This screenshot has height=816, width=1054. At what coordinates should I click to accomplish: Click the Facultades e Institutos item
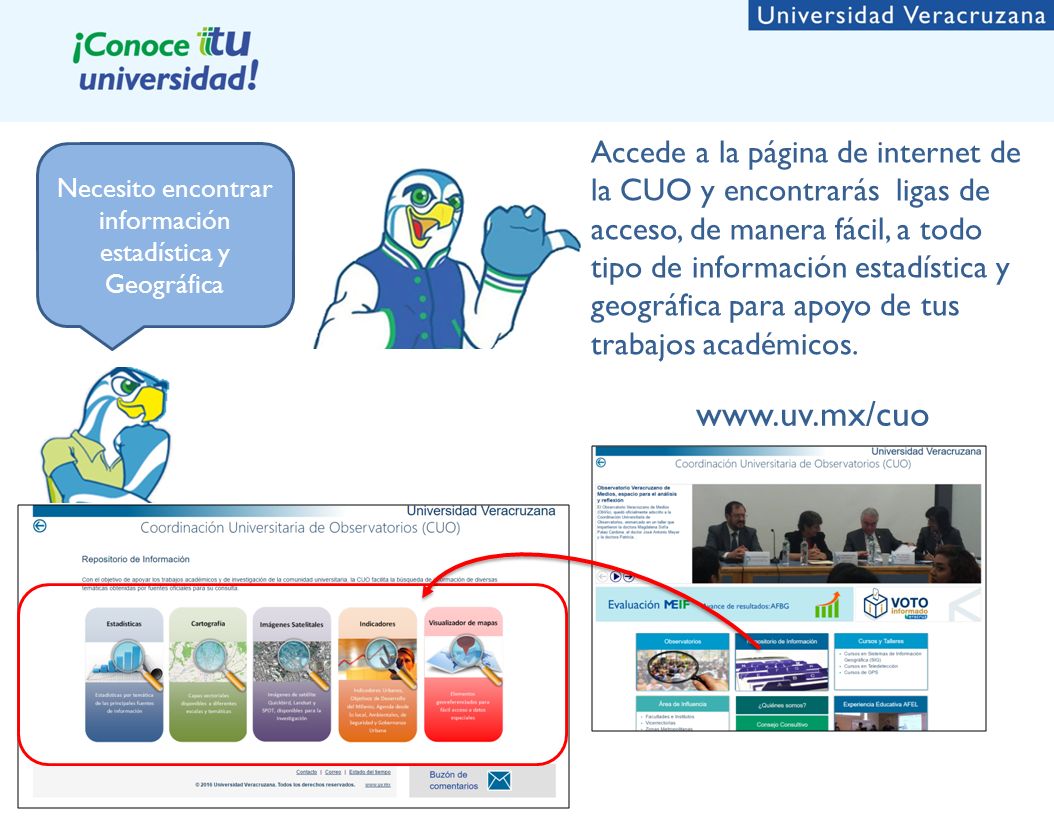(x=670, y=717)
